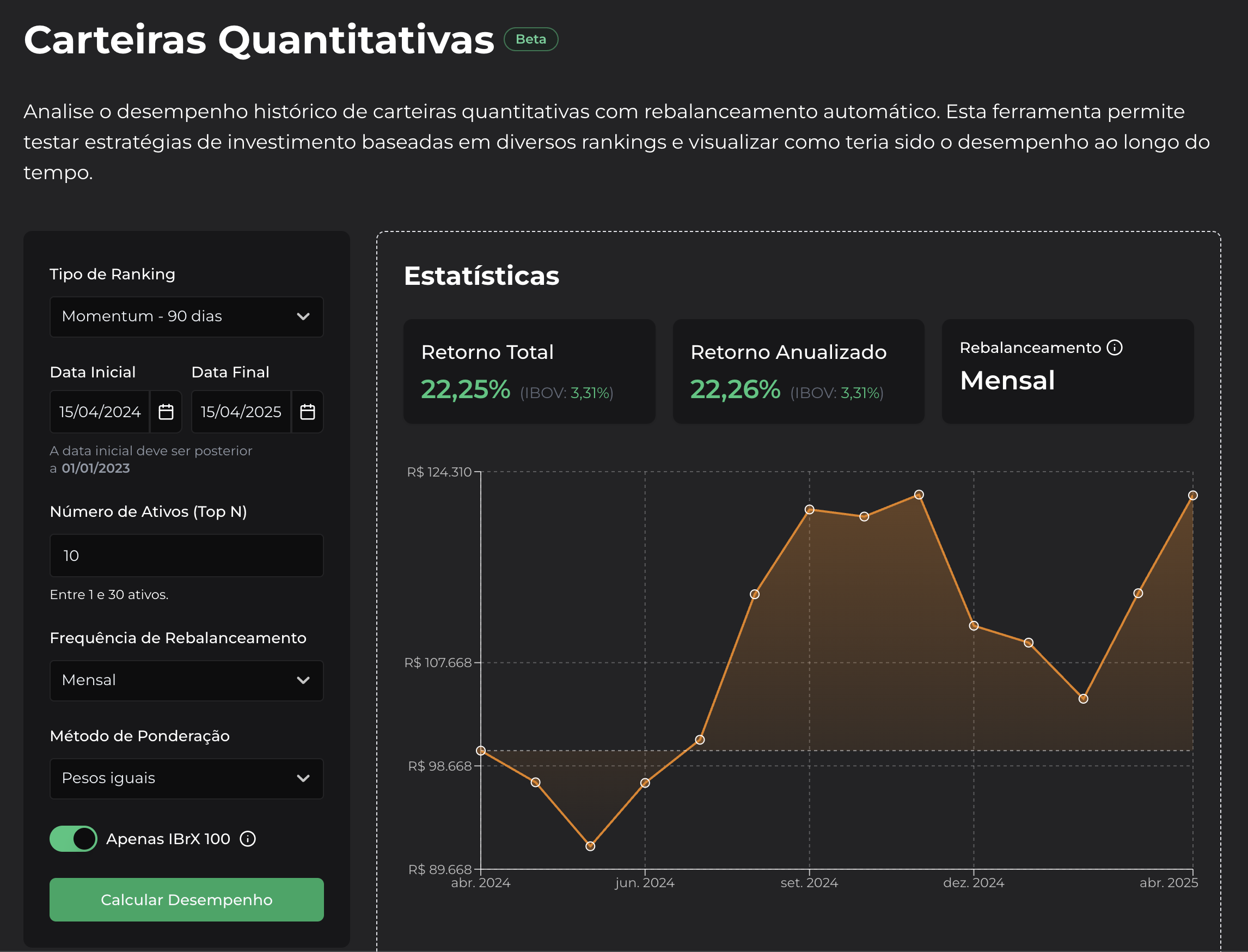Click info icon next to Rebalanceamento
Image resolution: width=1248 pixels, height=952 pixels.
click(1114, 347)
